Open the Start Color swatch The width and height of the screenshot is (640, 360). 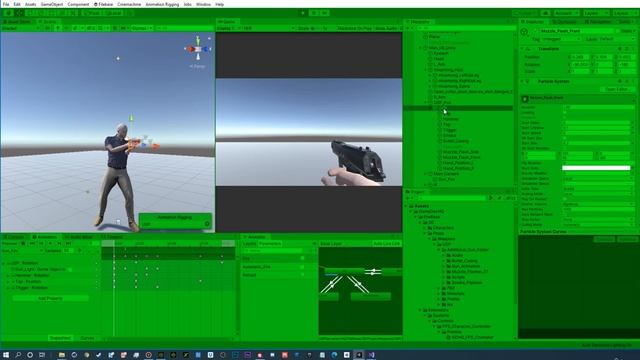pyautogui.click(x=596, y=168)
